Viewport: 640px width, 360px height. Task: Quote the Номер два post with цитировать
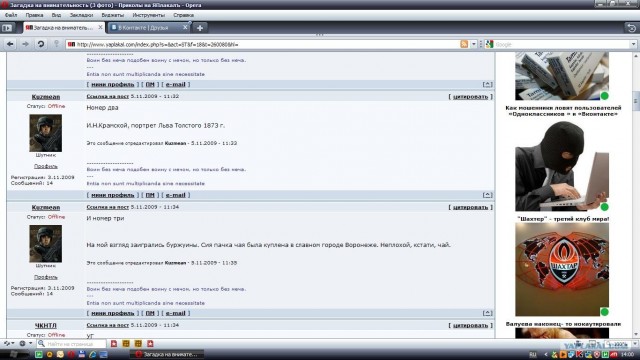pos(470,97)
